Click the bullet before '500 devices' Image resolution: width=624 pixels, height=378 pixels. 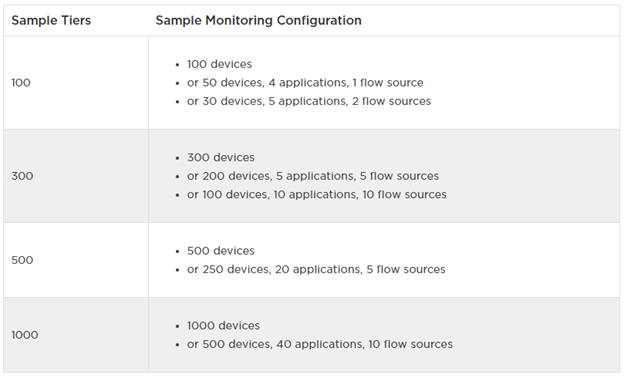click(x=177, y=251)
